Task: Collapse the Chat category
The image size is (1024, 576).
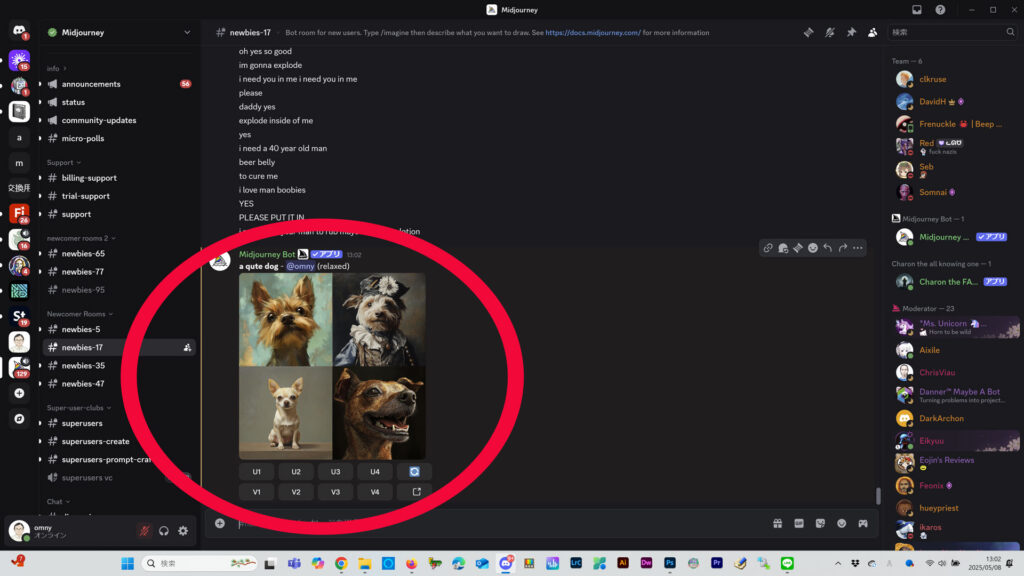Action: point(58,502)
